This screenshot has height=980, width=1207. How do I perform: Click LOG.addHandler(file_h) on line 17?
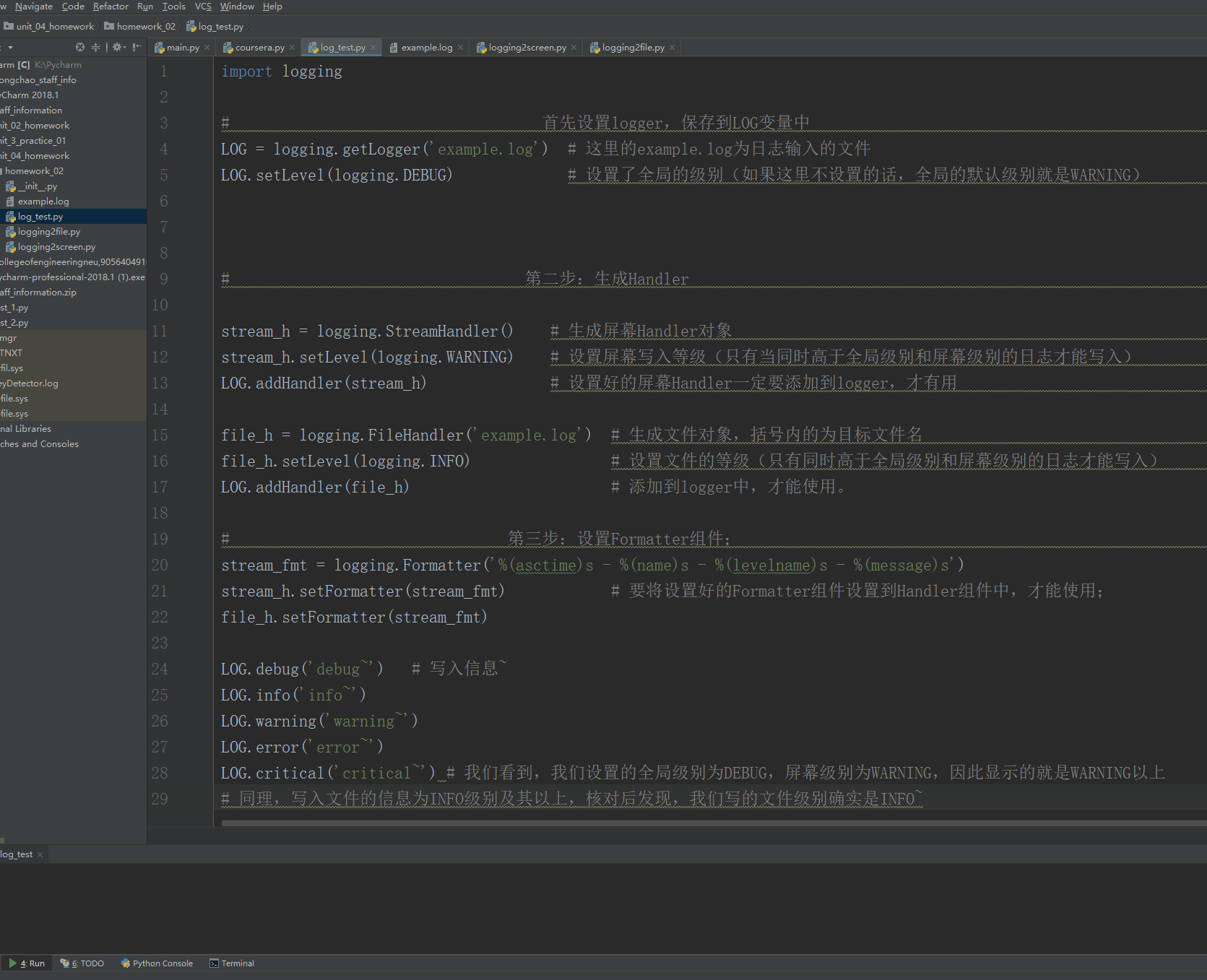[x=315, y=487]
